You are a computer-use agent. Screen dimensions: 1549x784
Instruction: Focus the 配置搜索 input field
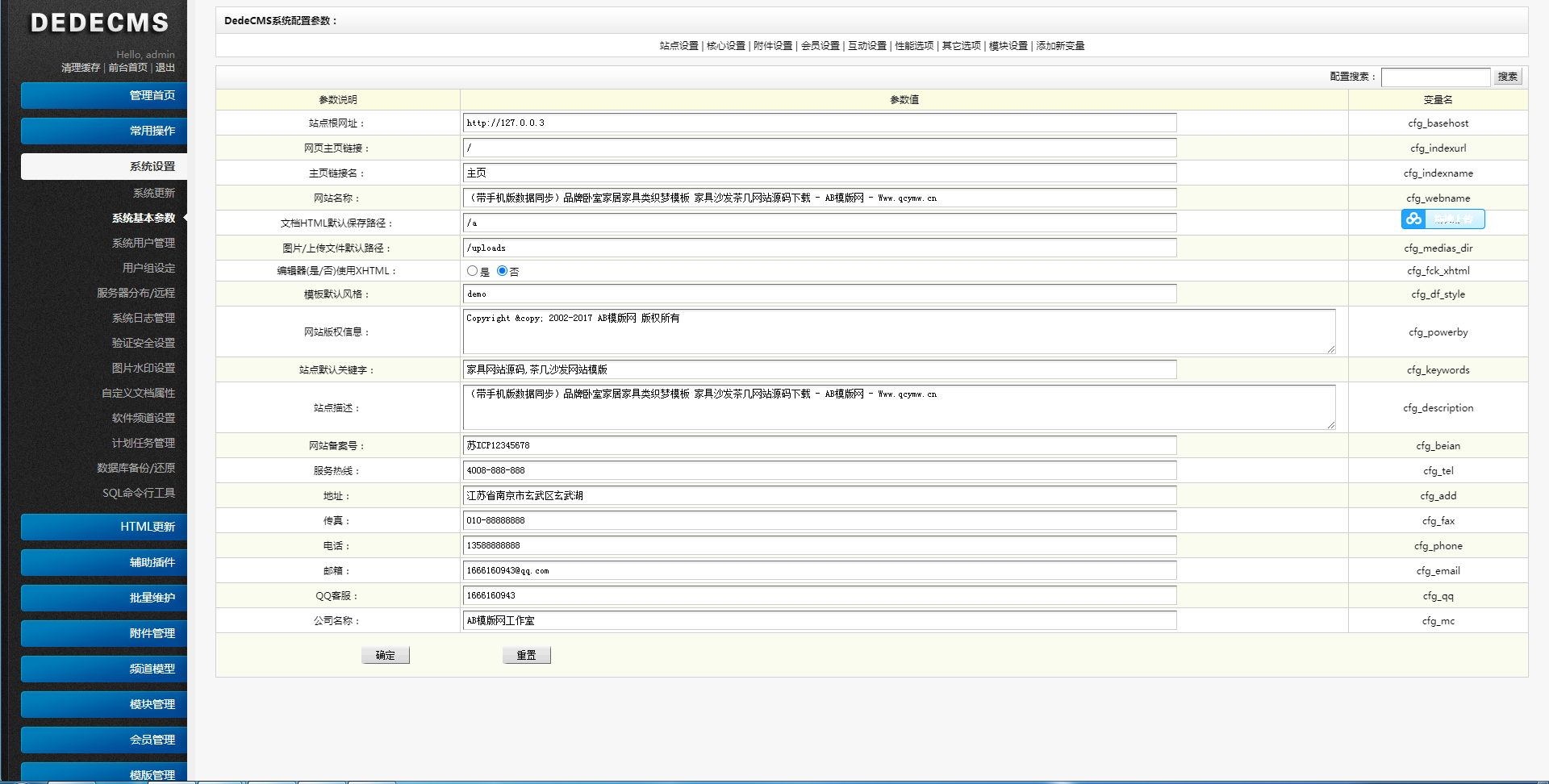point(1436,77)
